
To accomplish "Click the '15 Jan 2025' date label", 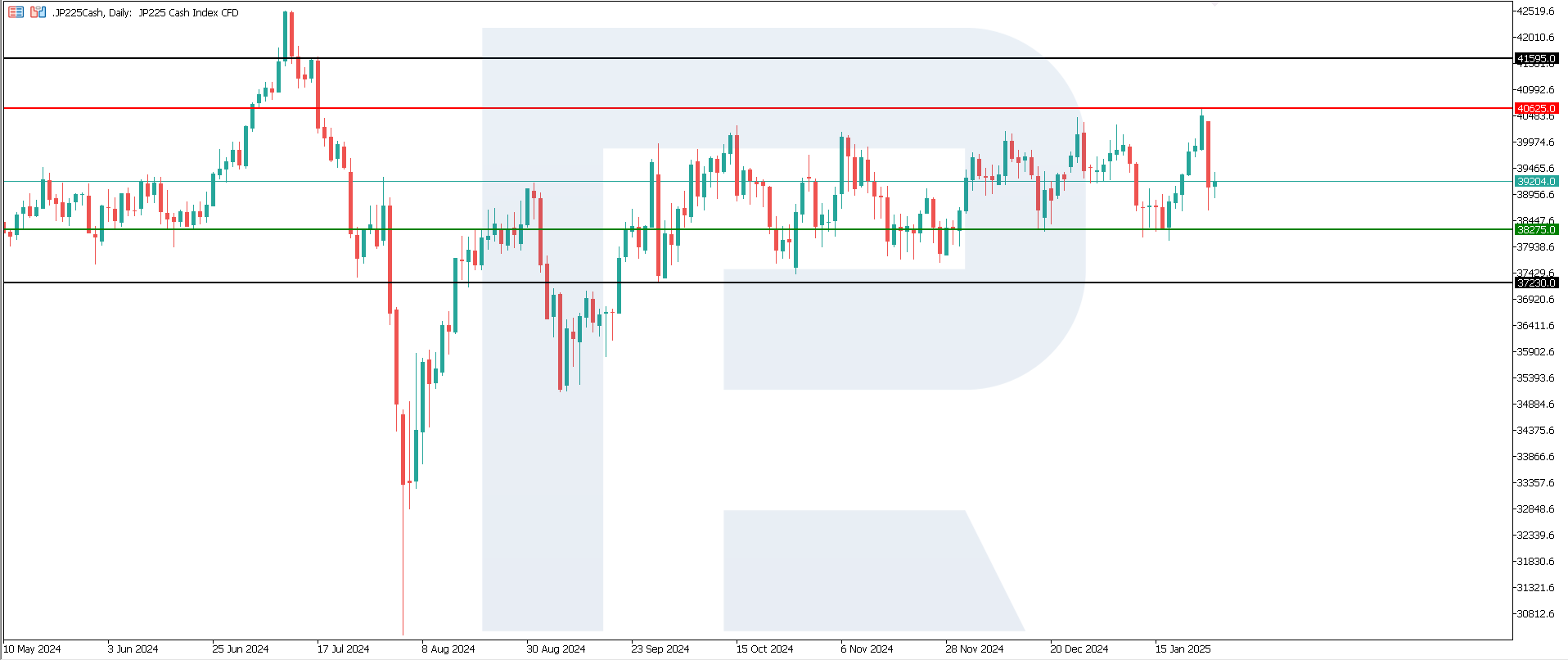I will [1183, 649].
